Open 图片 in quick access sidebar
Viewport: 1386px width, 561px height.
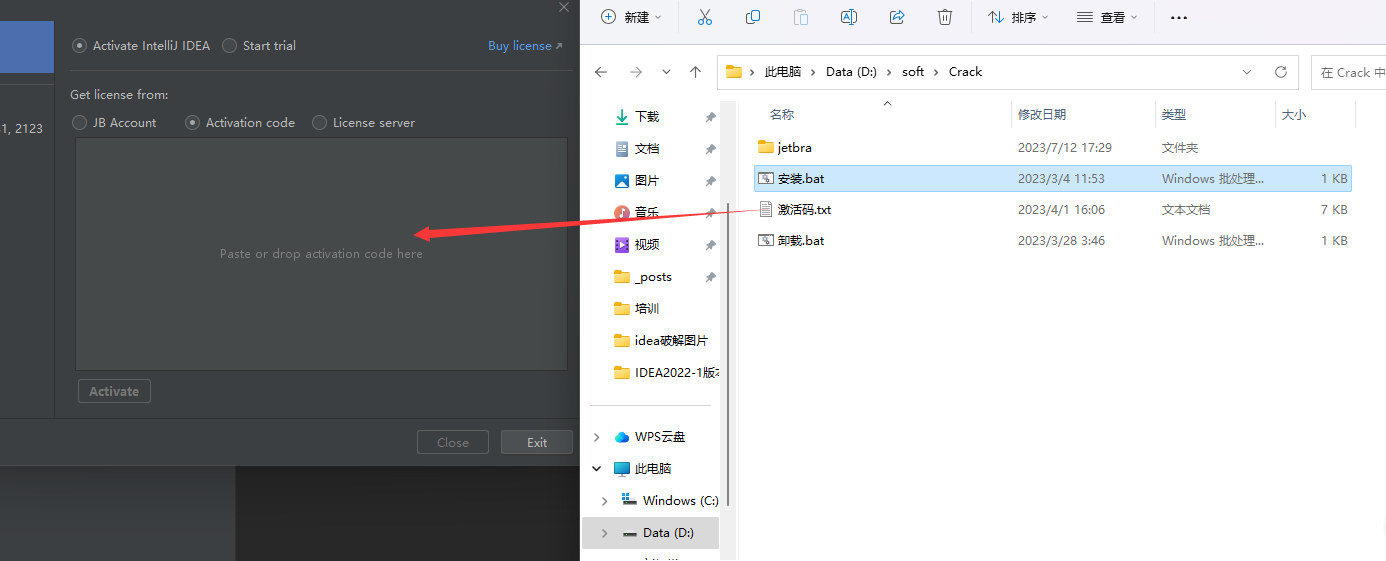(x=647, y=181)
